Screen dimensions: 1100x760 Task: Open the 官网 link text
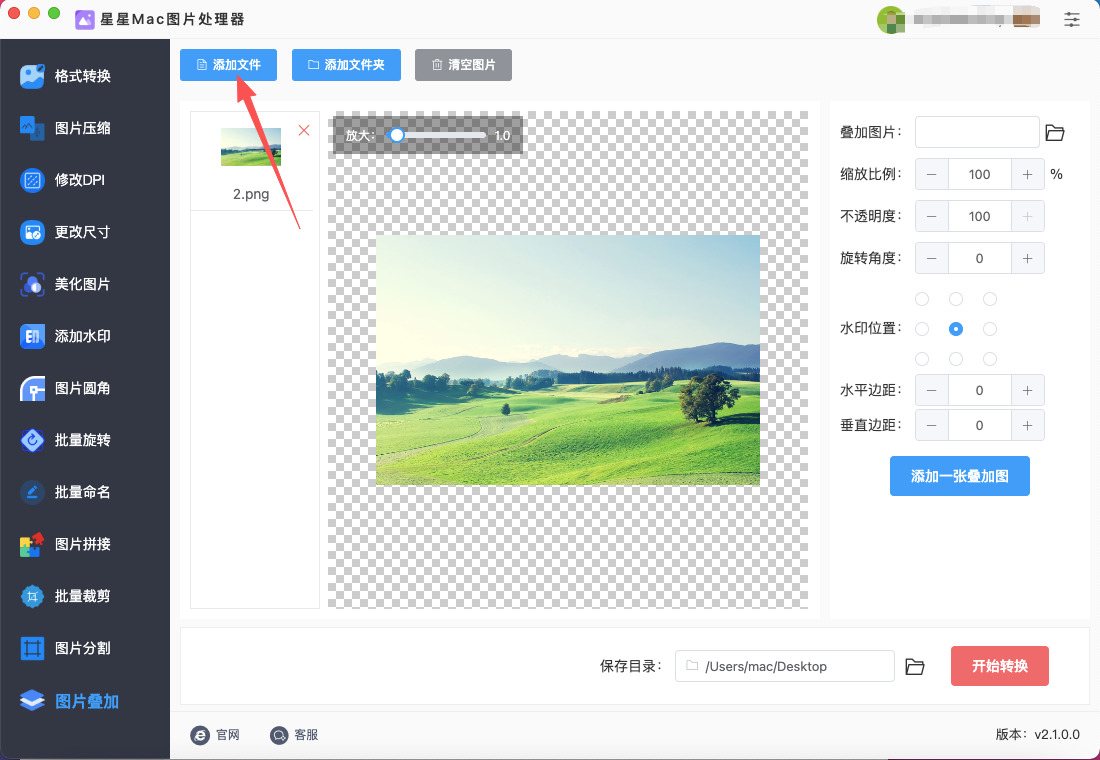[x=228, y=735]
